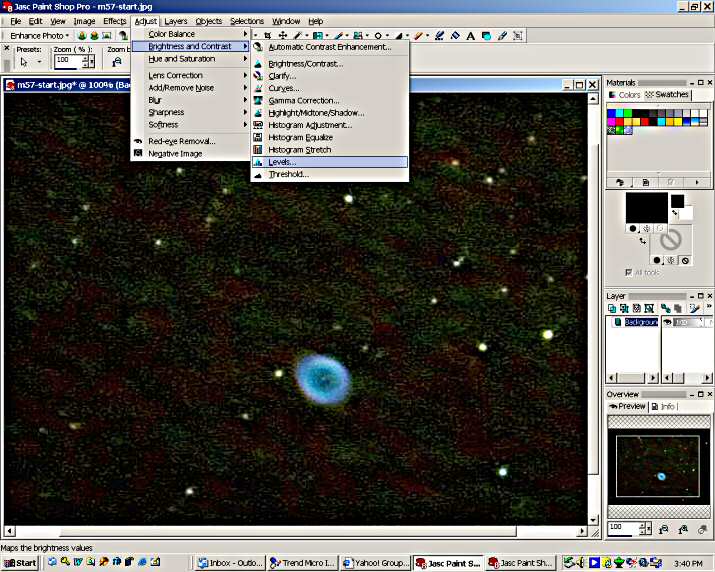Screen dimensions: 715x572
Task: Choose Levels... from the submenu
Action: 330,162
